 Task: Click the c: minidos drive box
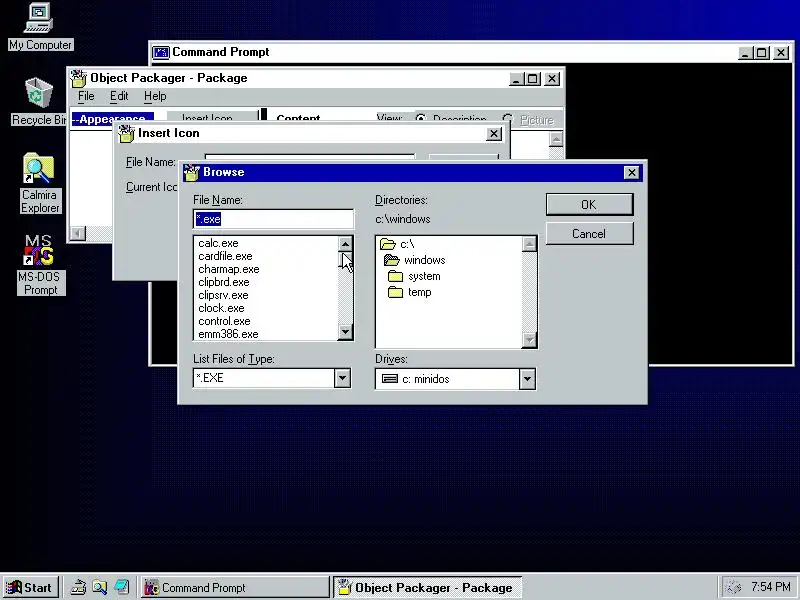(447, 379)
